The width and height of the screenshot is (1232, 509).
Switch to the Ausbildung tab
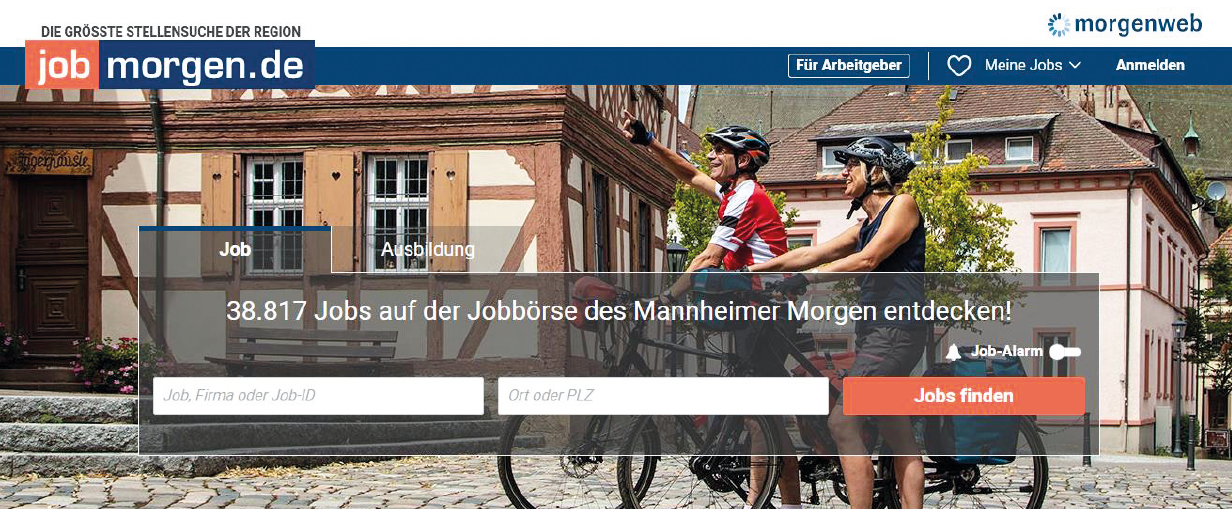(428, 250)
